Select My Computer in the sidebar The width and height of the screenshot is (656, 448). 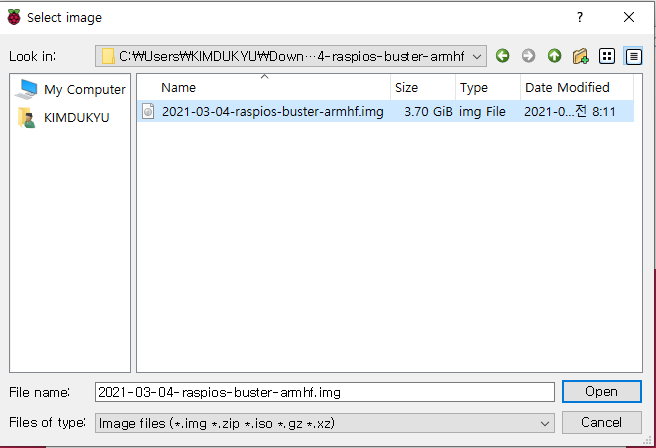click(85, 89)
